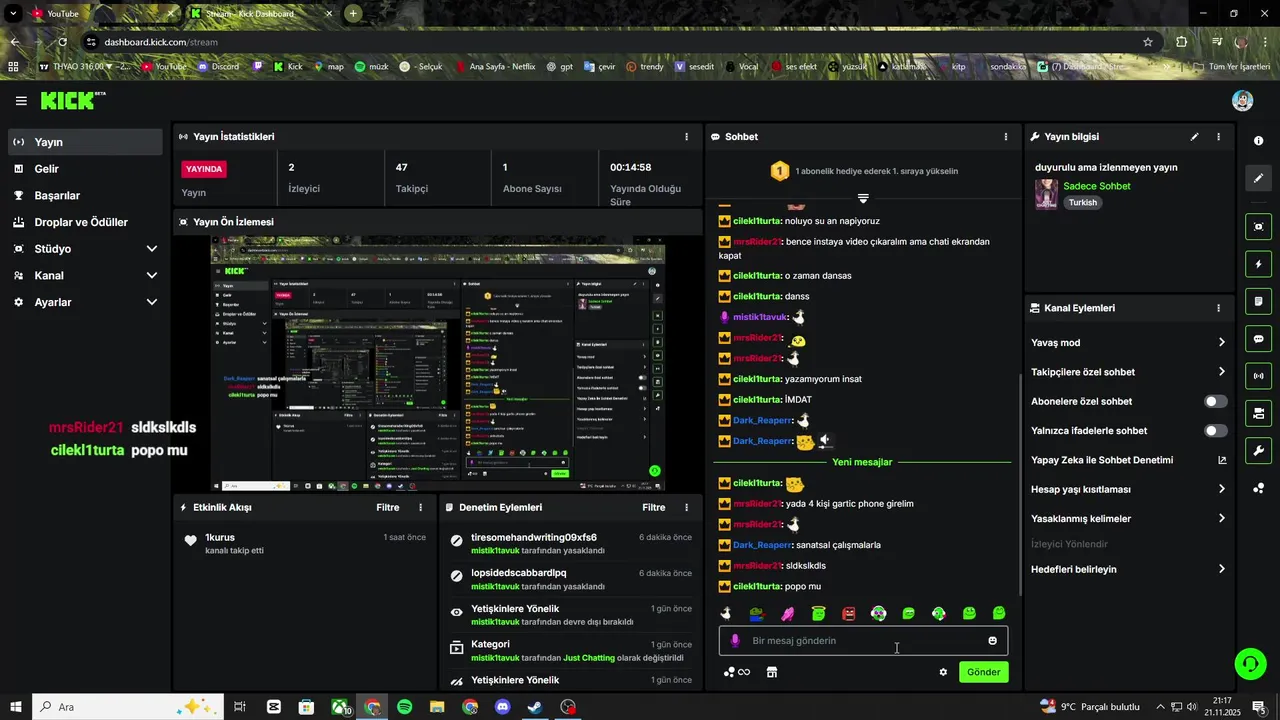Image resolution: width=1280 pixels, height=720 pixels.
Task: Open Yayın bilgisi three-dot options
Action: [x=1218, y=137]
